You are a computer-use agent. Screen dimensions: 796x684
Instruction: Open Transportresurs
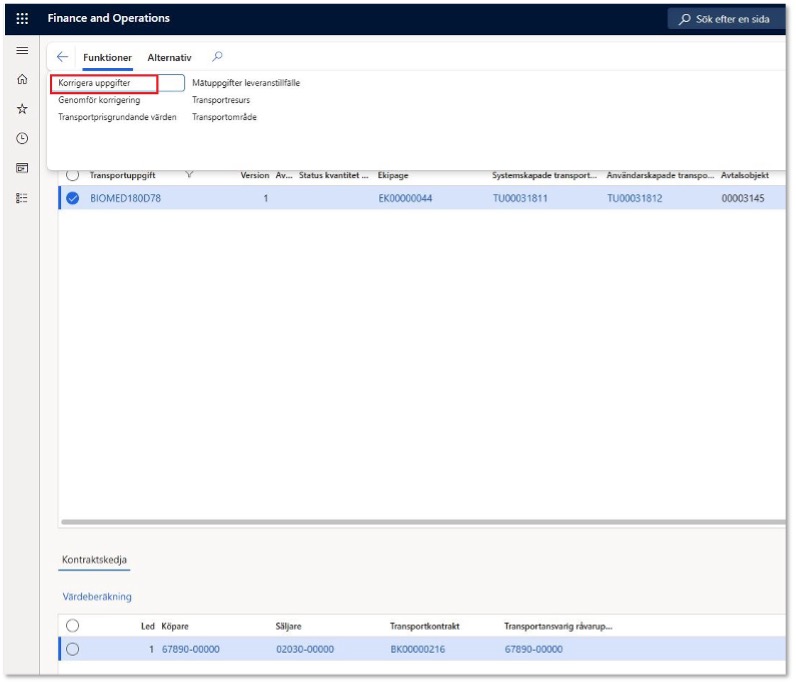click(221, 100)
